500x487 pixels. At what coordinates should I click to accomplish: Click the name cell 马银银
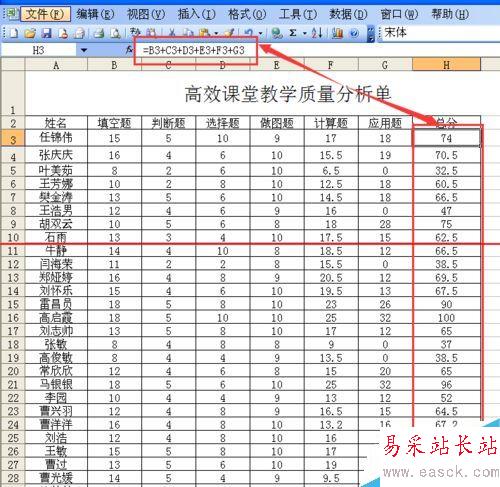coord(56,384)
